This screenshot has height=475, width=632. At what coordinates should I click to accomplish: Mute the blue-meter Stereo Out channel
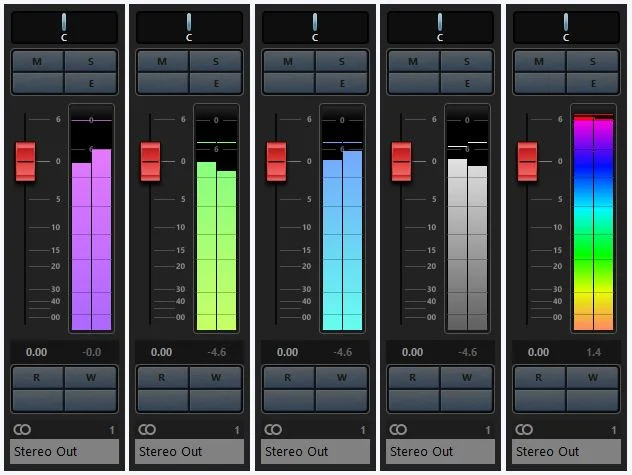289,61
